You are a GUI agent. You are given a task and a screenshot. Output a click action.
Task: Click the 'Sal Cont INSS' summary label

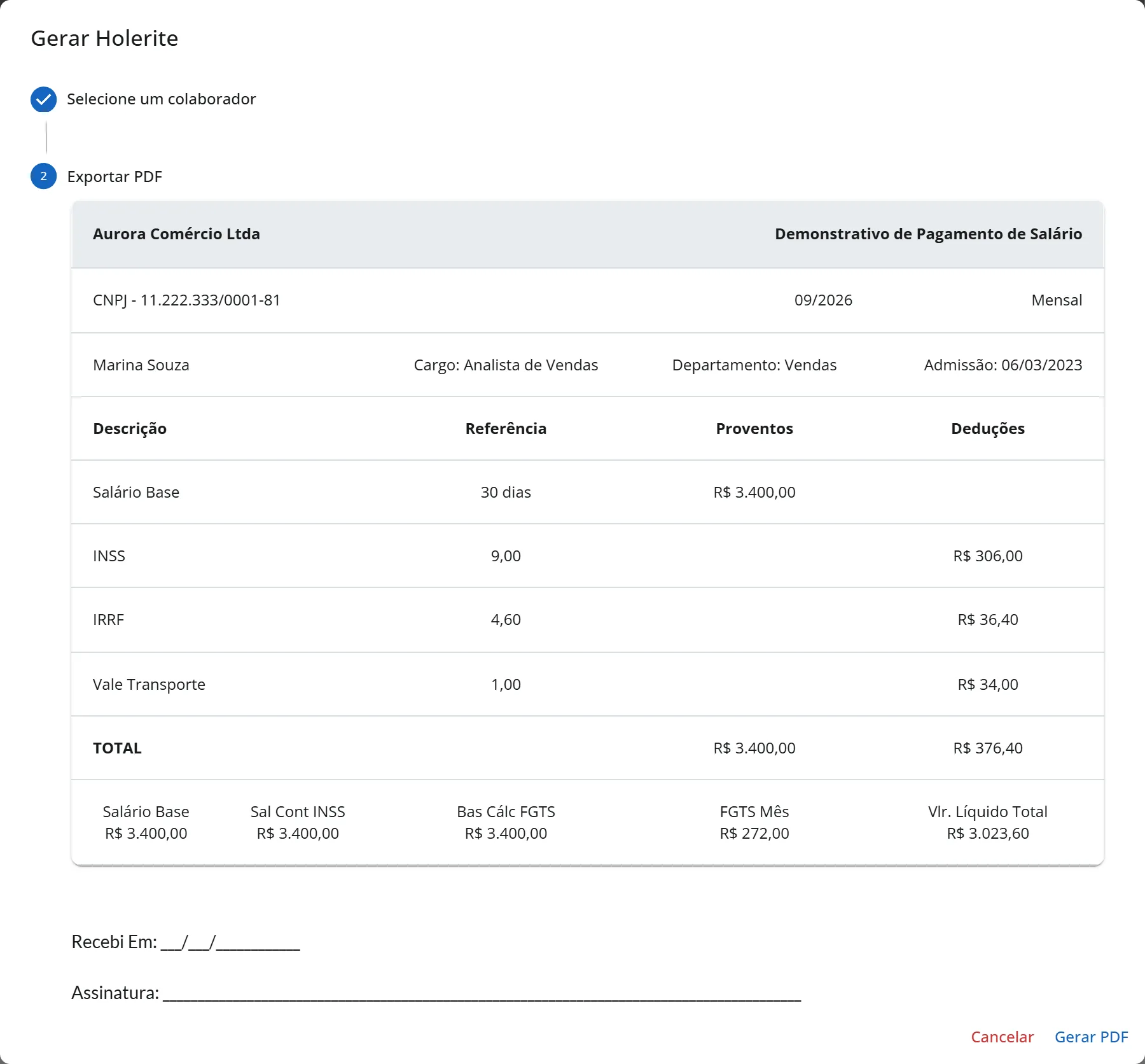click(x=298, y=812)
